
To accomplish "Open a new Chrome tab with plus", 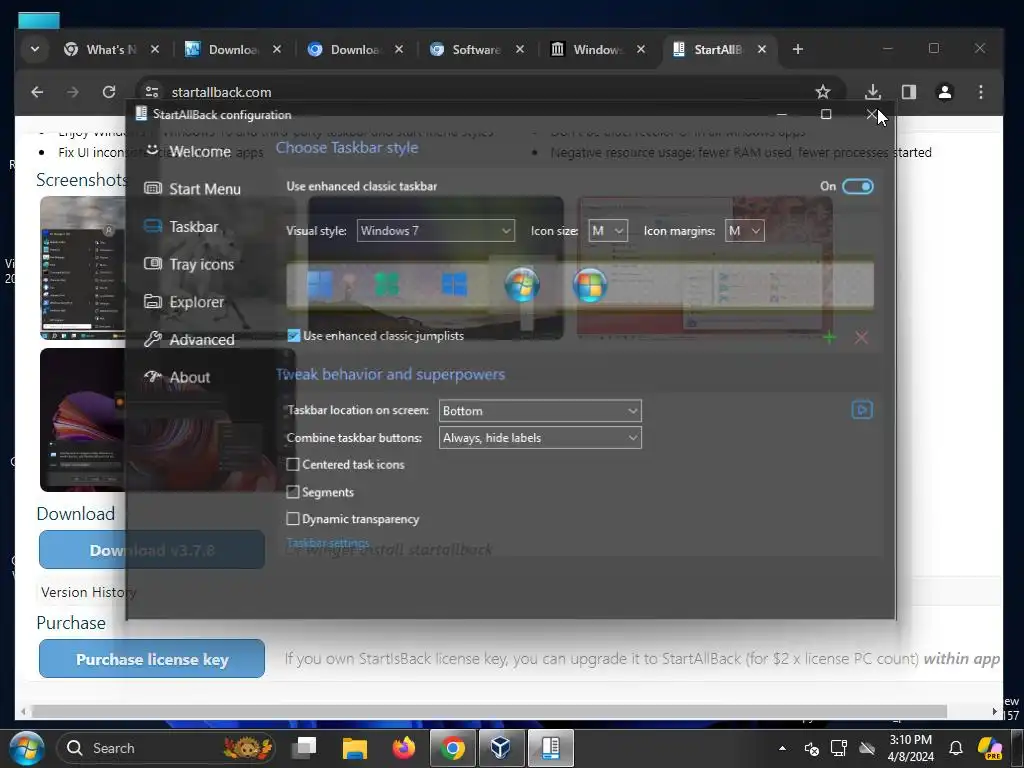I will pos(797,49).
